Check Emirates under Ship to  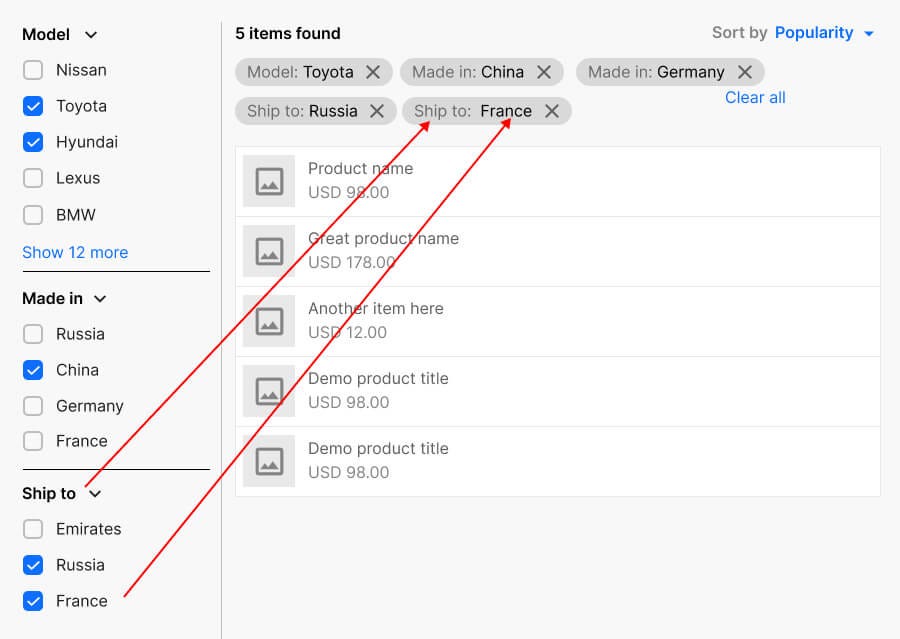[33, 529]
